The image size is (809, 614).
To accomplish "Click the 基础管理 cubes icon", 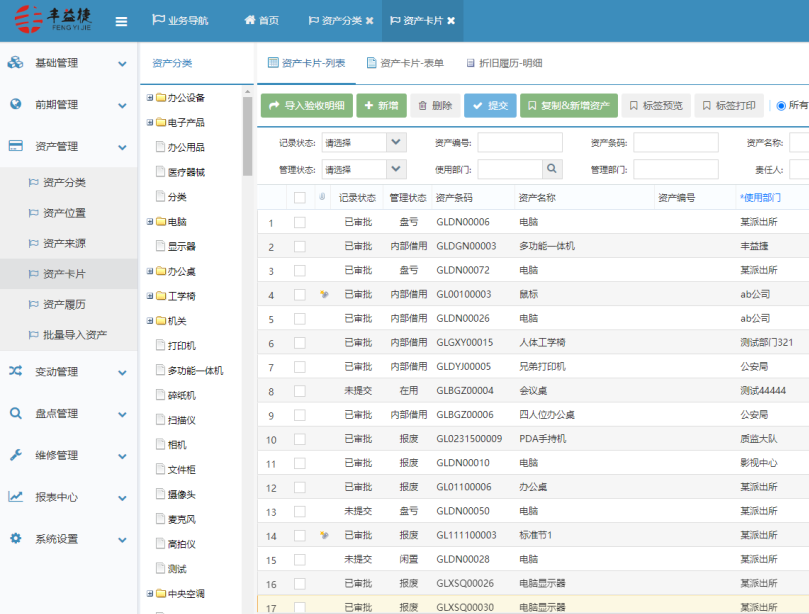I will point(15,62).
